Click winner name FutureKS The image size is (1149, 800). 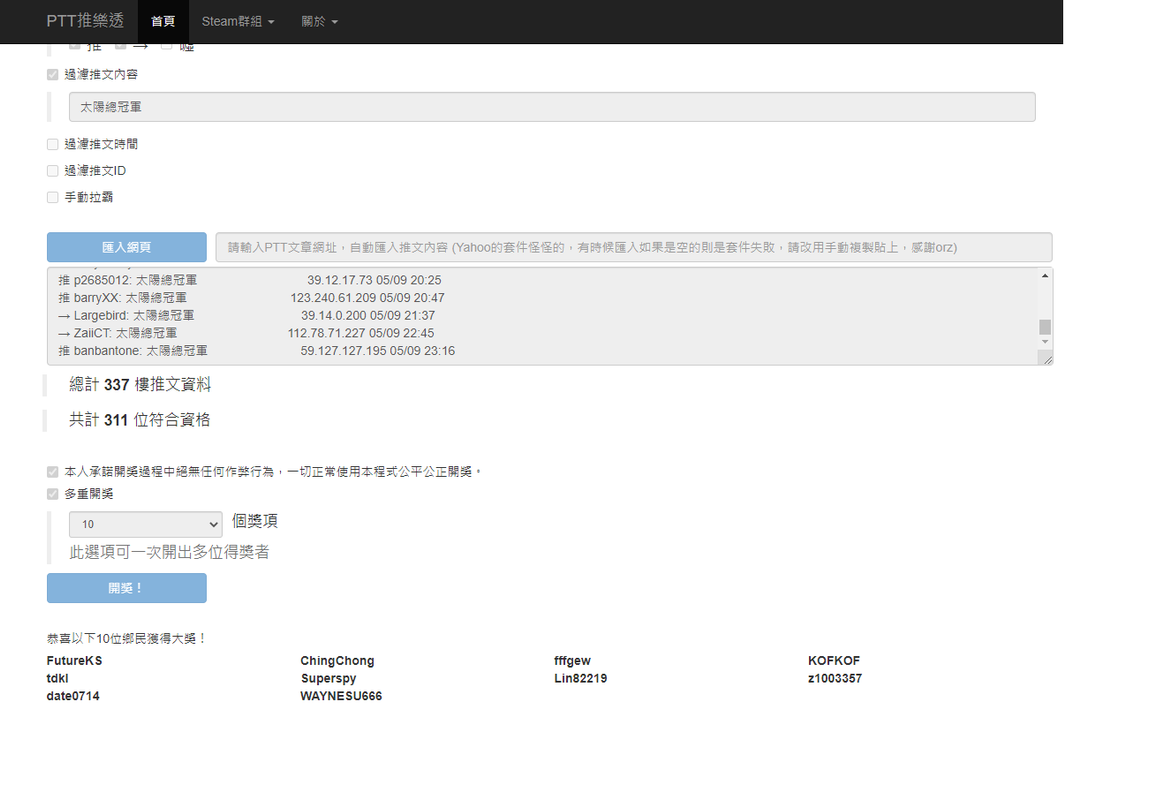point(74,661)
